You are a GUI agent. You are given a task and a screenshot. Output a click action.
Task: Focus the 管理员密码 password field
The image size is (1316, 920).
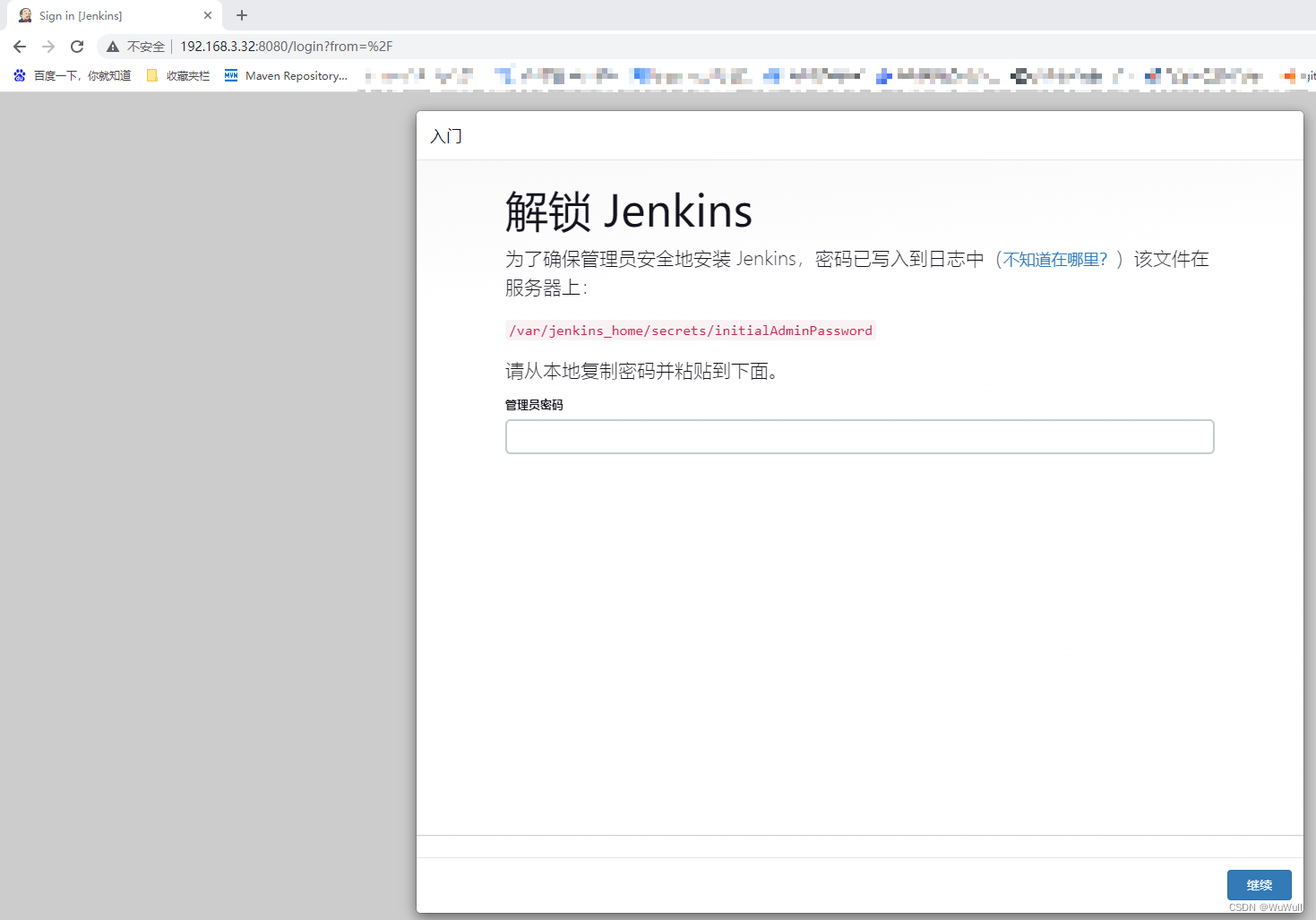tap(860, 437)
